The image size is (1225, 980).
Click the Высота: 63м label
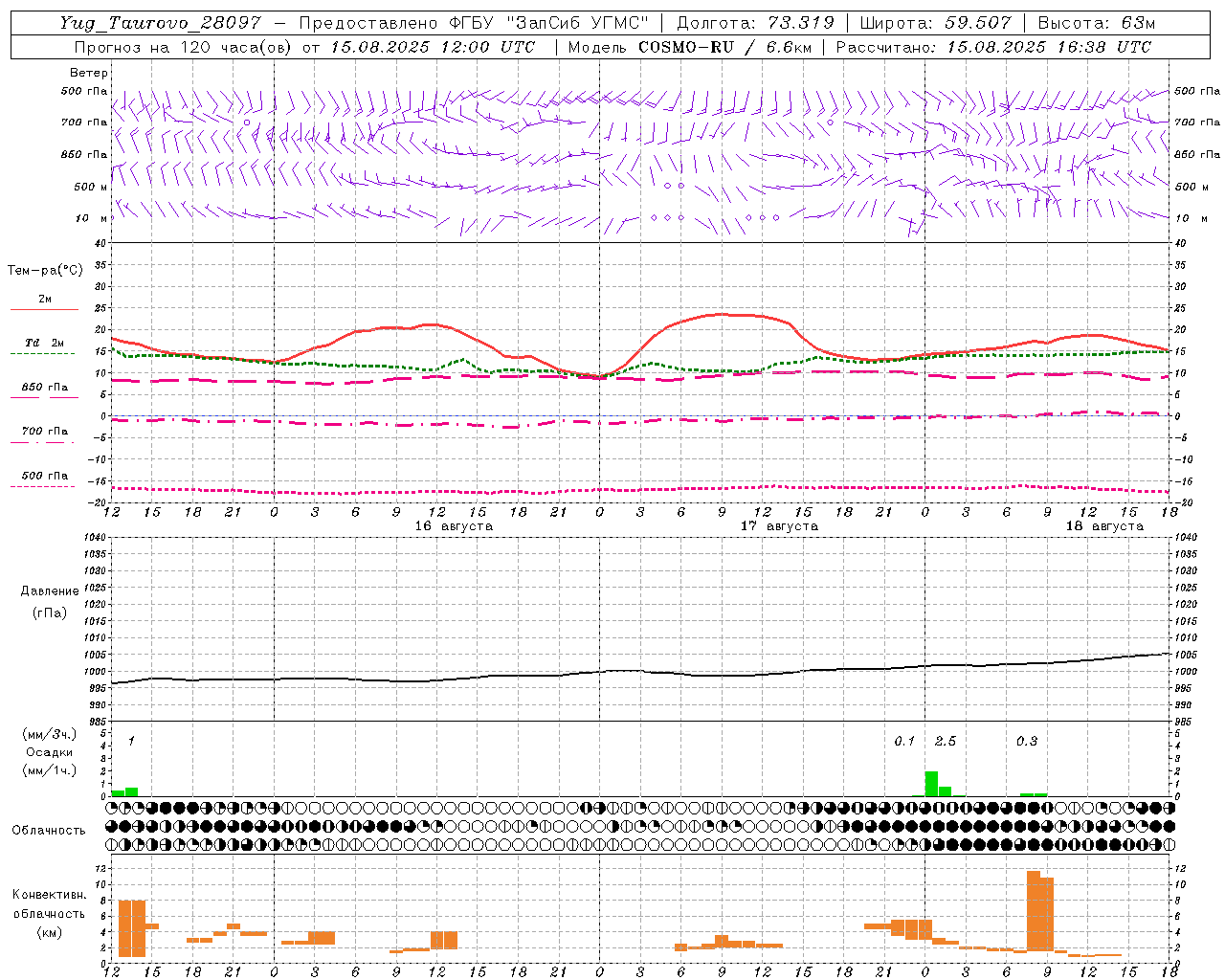pos(1096,23)
